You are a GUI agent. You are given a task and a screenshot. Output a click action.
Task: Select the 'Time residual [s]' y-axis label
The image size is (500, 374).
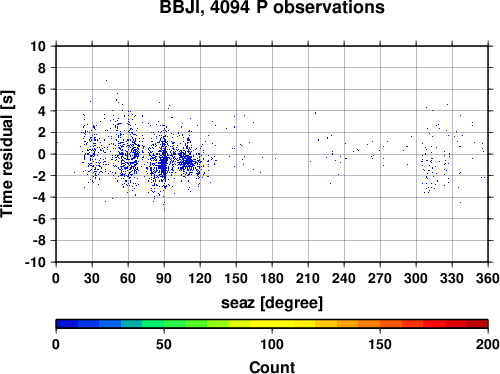[7, 154]
